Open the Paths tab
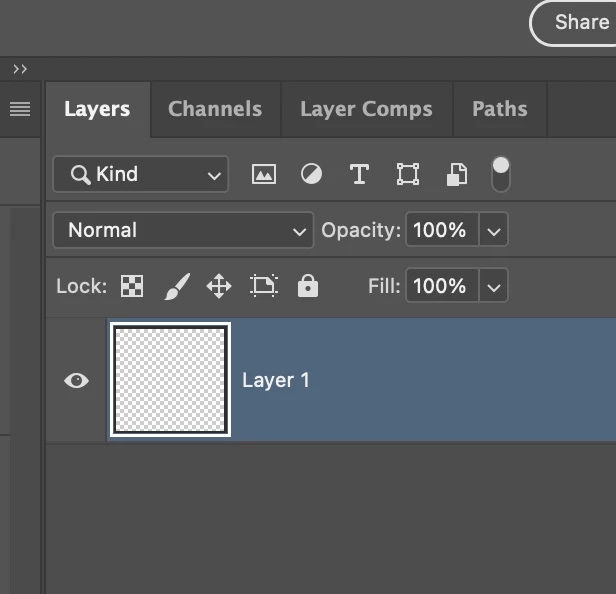The height and width of the screenshot is (594, 616). click(500, 109)
